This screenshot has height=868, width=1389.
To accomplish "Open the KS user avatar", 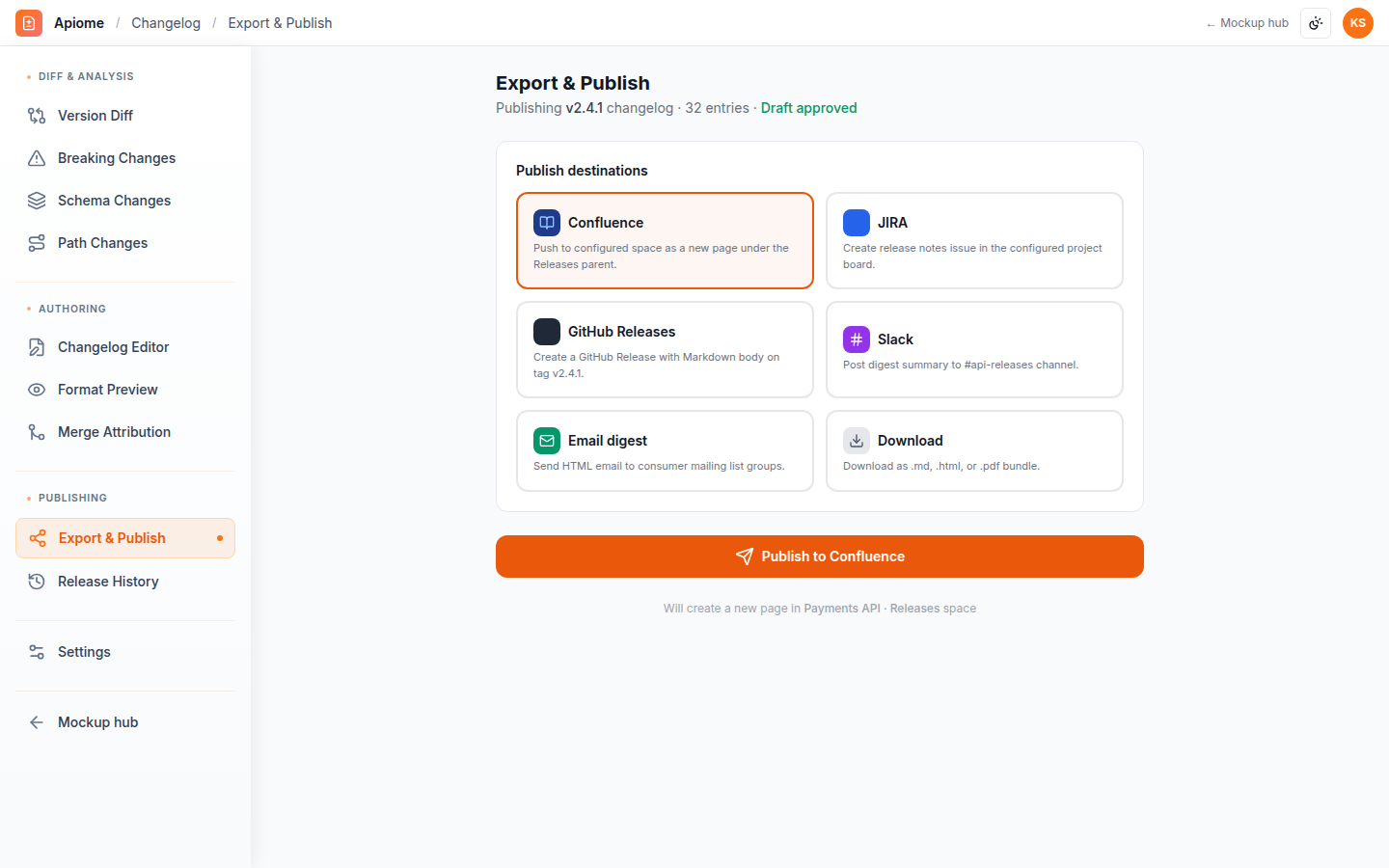I will 1358,23.
